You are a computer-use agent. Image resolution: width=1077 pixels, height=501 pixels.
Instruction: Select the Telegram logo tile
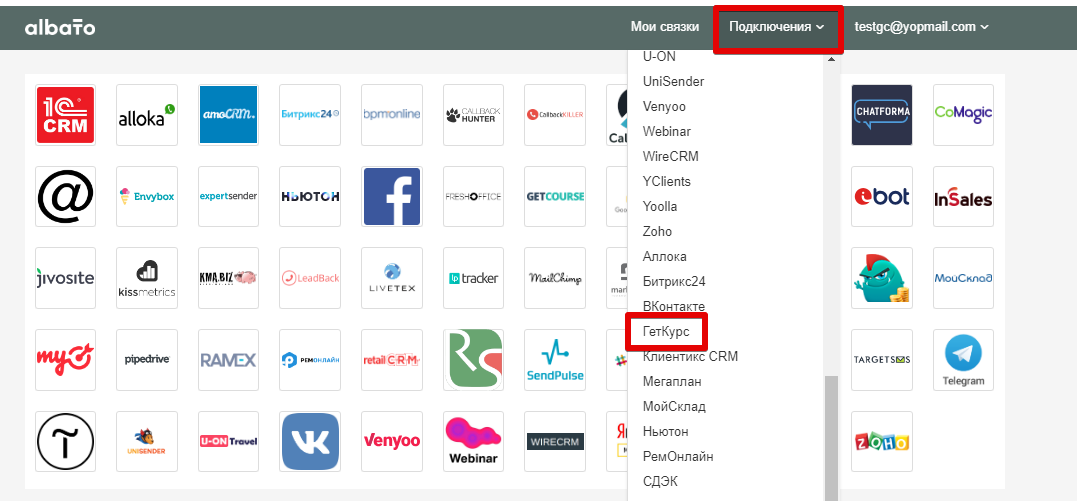963,360
